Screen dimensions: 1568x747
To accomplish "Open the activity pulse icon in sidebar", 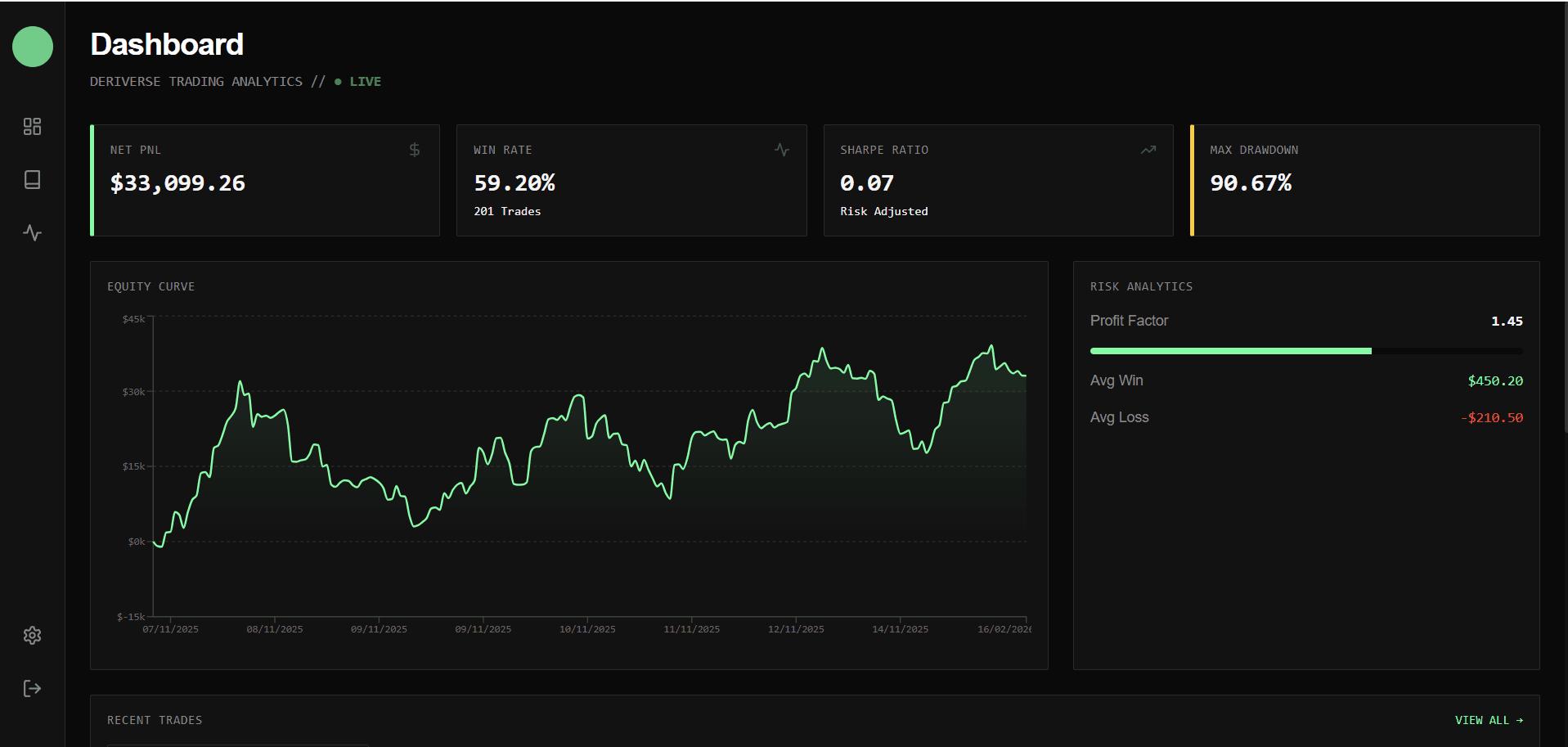I will (x=32, y=233).
